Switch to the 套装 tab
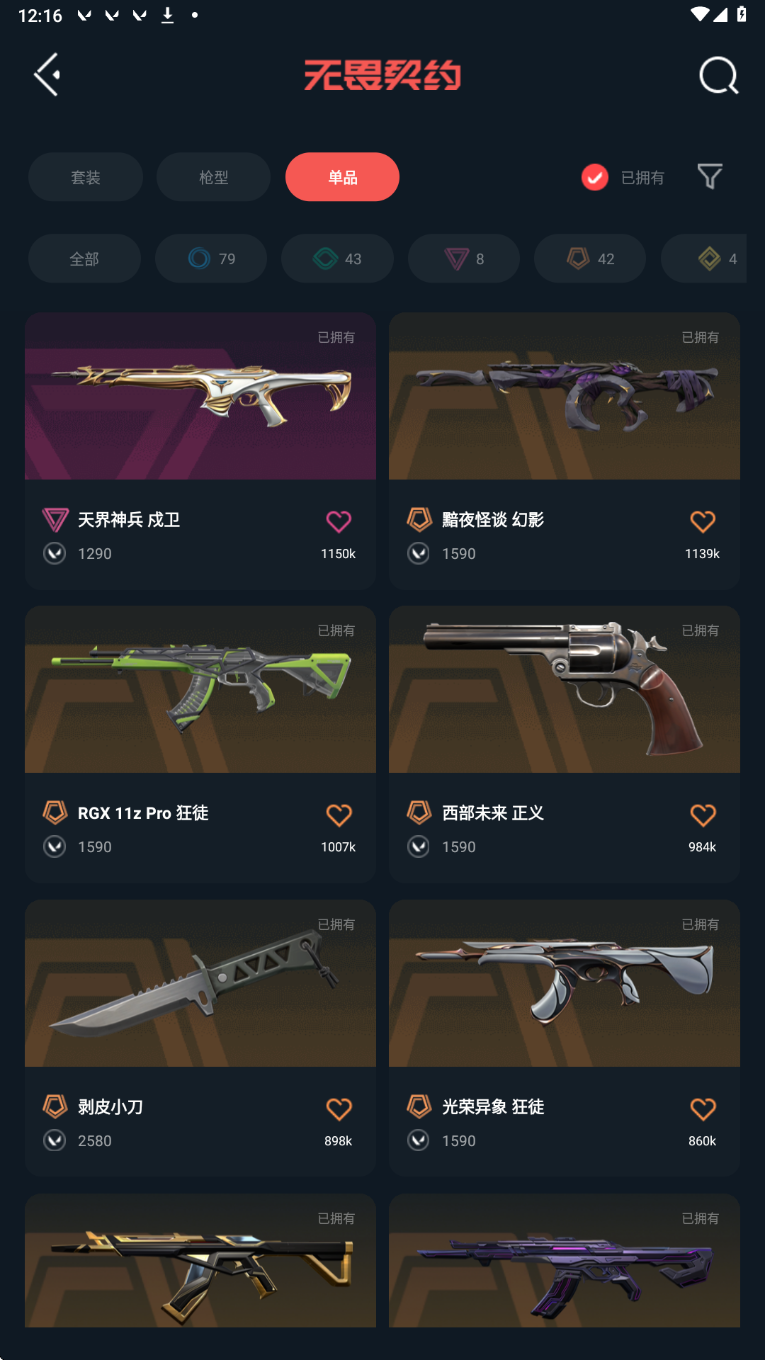Viewport: 765px width, 1360px height. click(85, 177)
